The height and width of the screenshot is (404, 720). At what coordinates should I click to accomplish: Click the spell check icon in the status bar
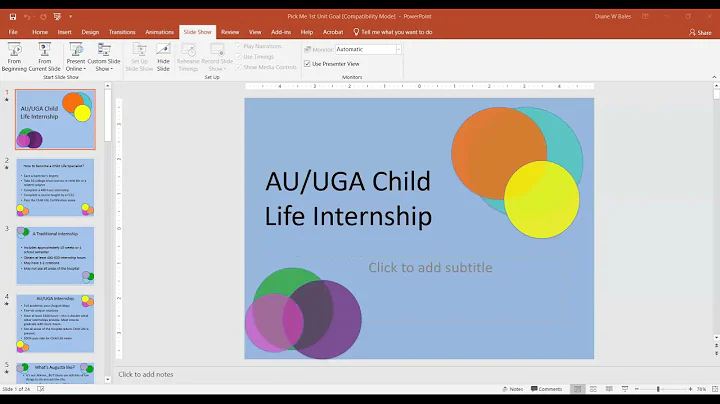pos(40,389)
